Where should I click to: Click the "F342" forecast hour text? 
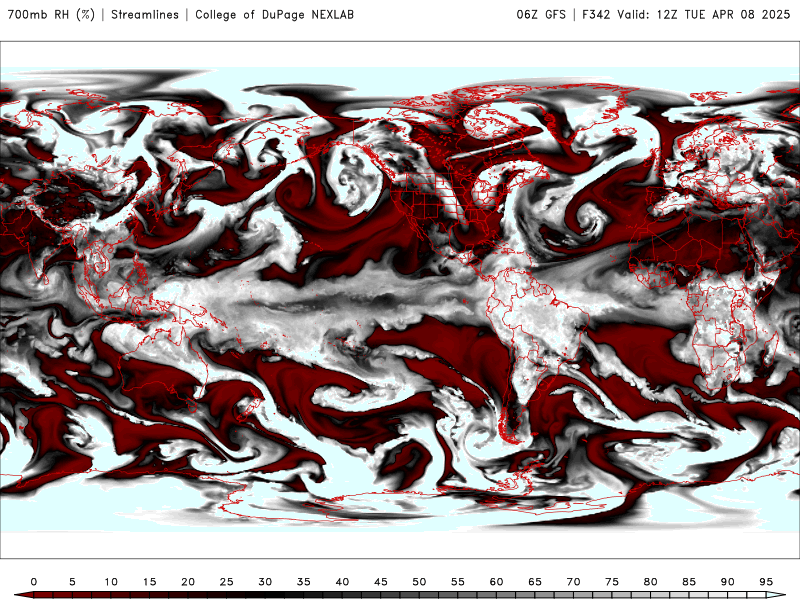(x=596, y=14)
